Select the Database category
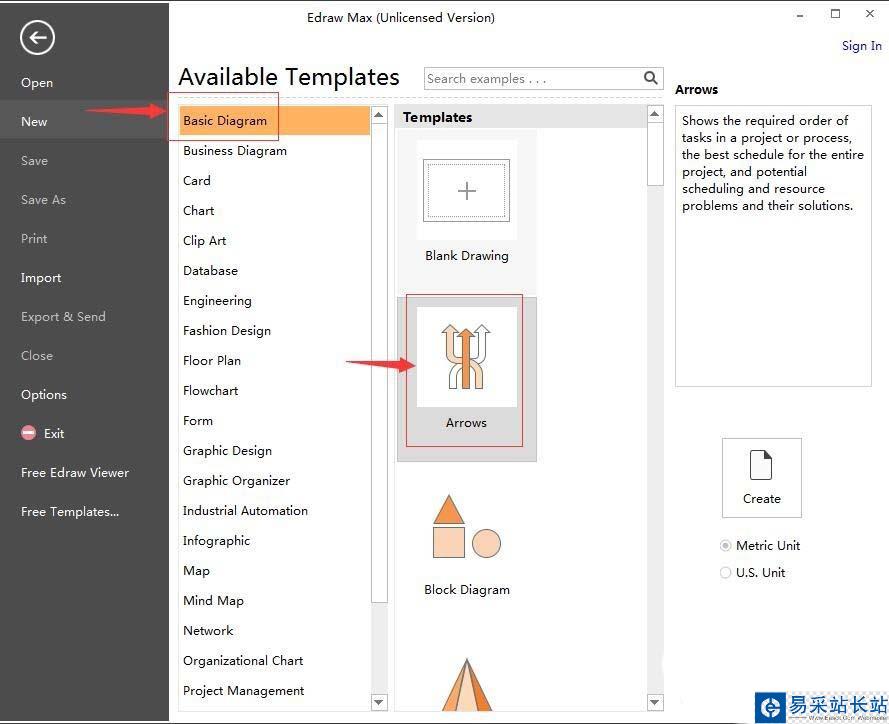This screenshot has height=724, width=889. 210,271
